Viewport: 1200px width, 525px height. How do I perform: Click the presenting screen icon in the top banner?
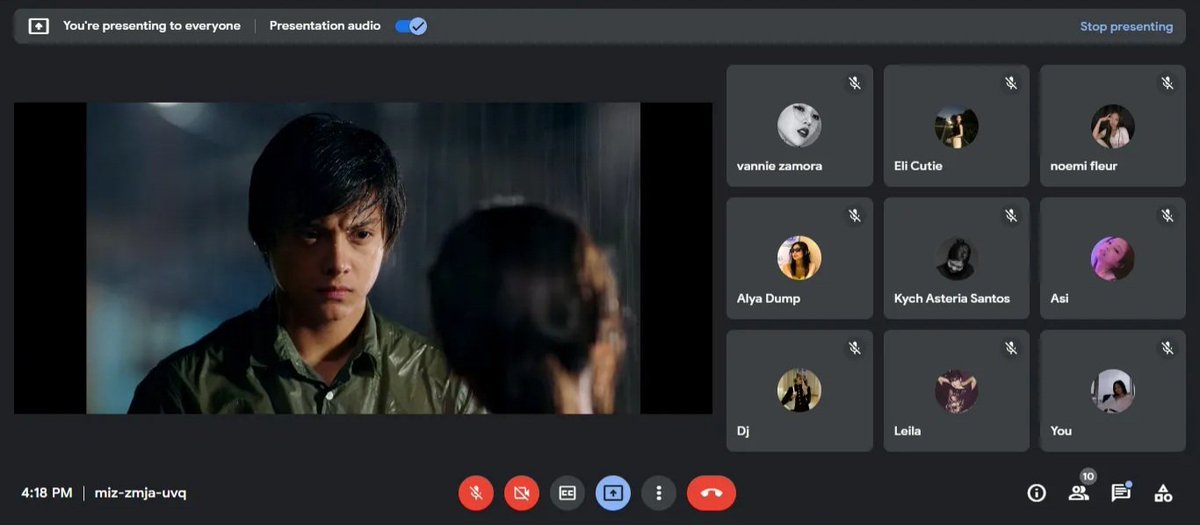[x=38, y=26]
